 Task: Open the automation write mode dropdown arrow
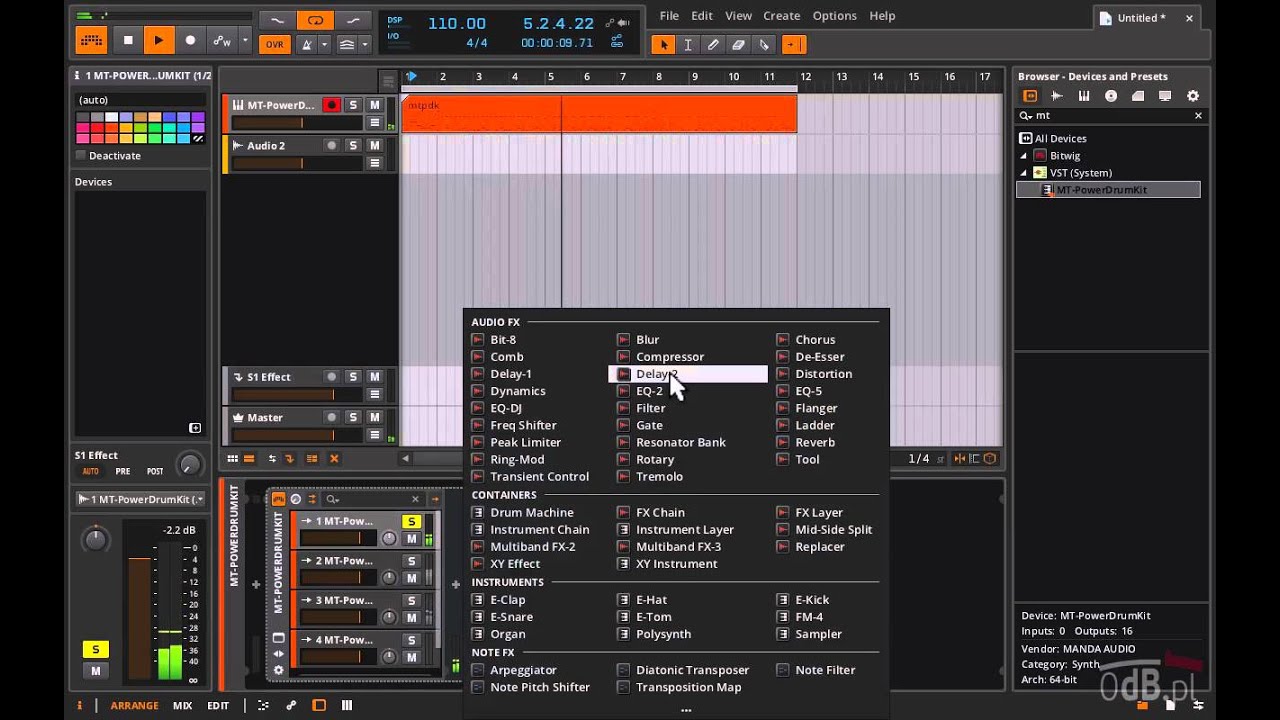coord(245,41)
